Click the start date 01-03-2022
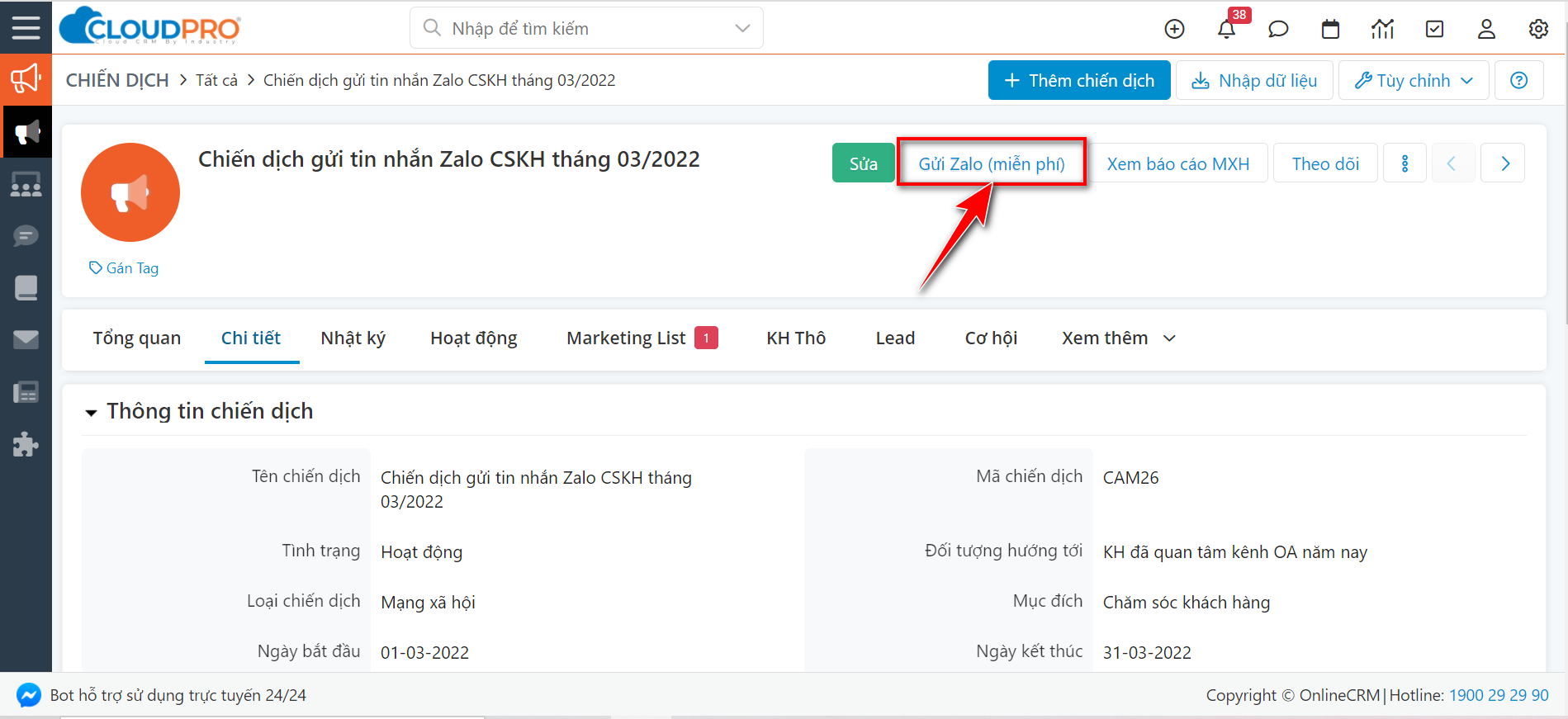1568x719 pixels. point(424,653)
